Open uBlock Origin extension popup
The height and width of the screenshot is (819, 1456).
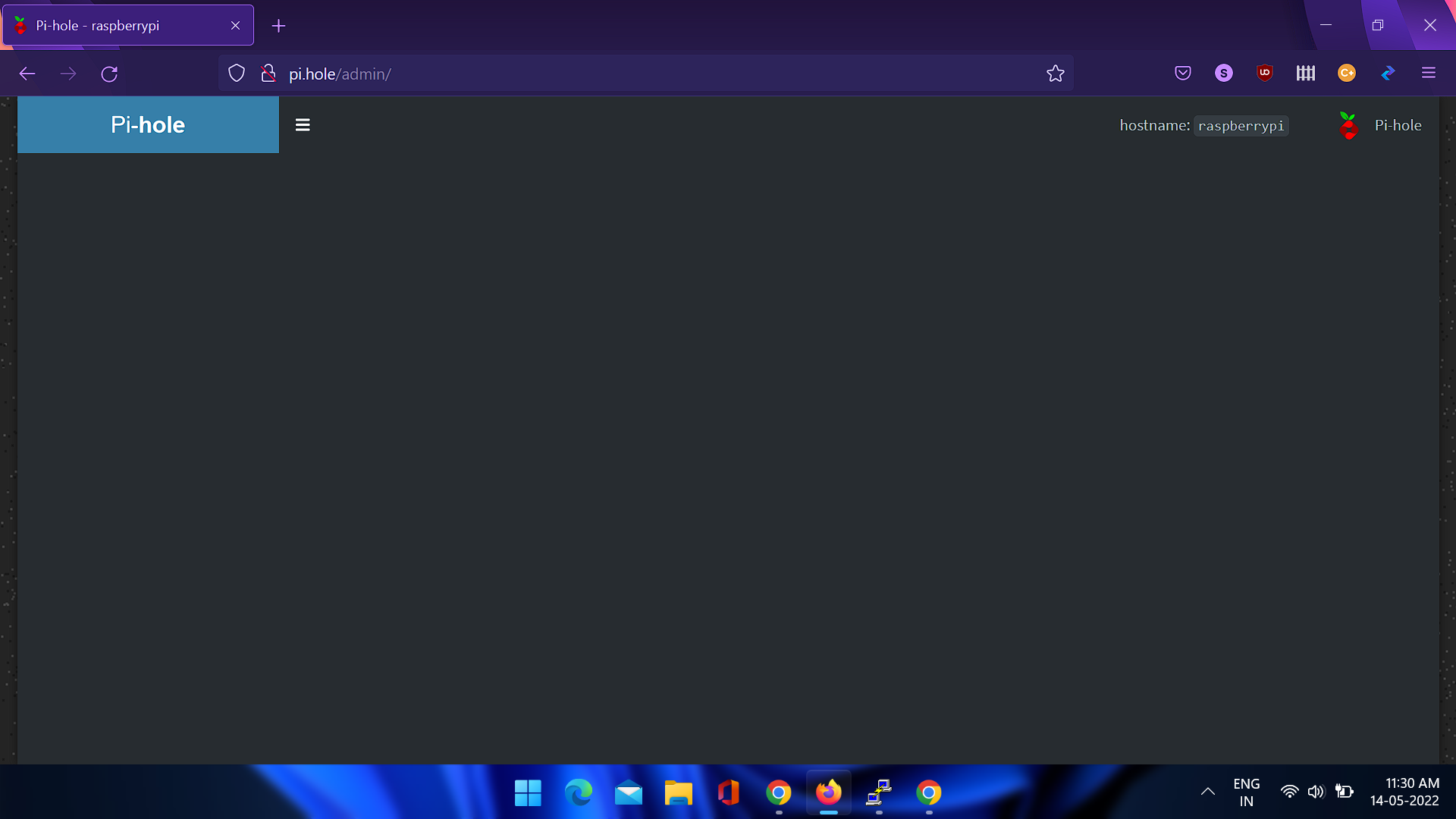tap(1265, 73)
